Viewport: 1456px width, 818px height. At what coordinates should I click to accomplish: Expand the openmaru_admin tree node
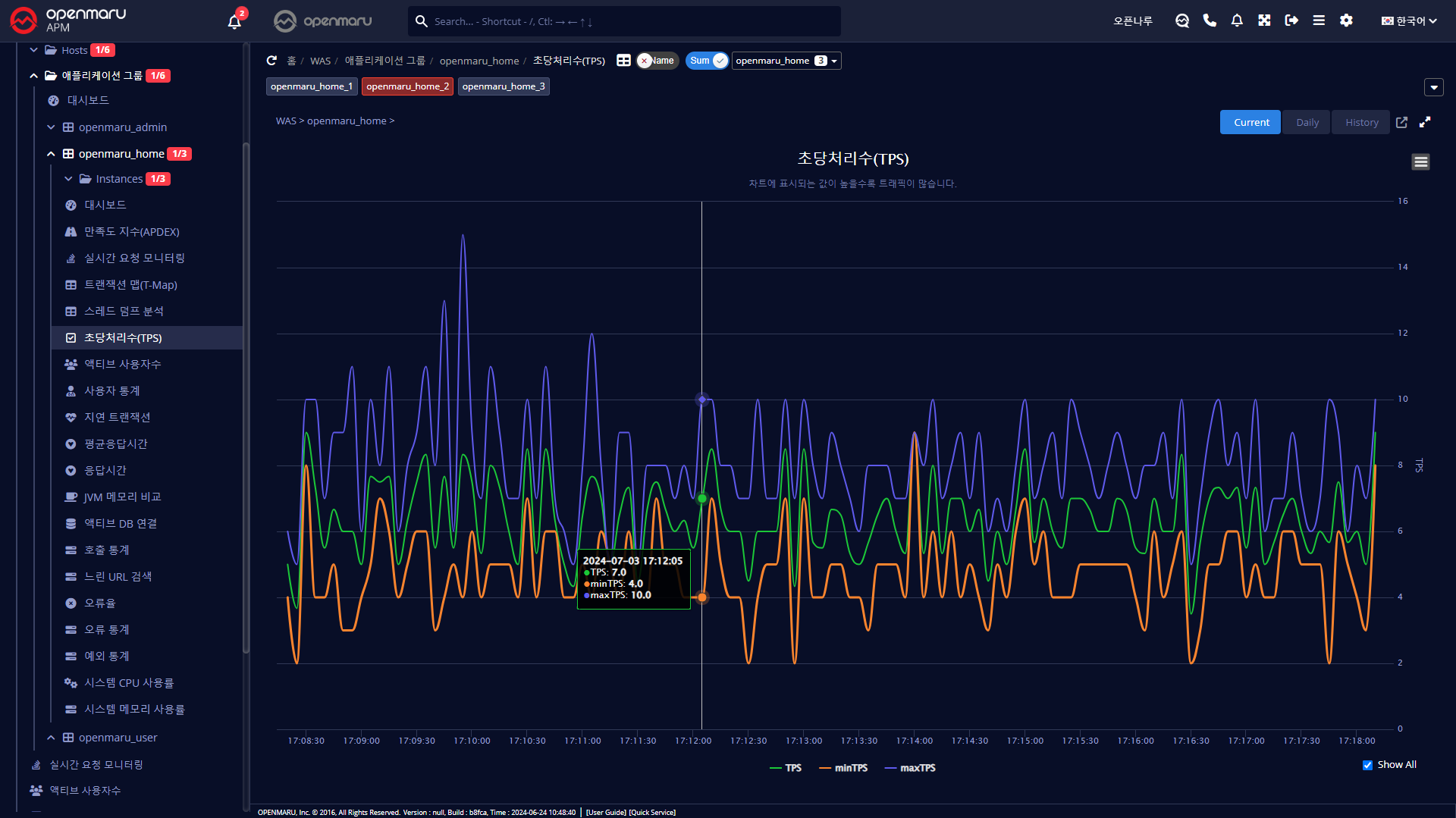pos(51,127)
